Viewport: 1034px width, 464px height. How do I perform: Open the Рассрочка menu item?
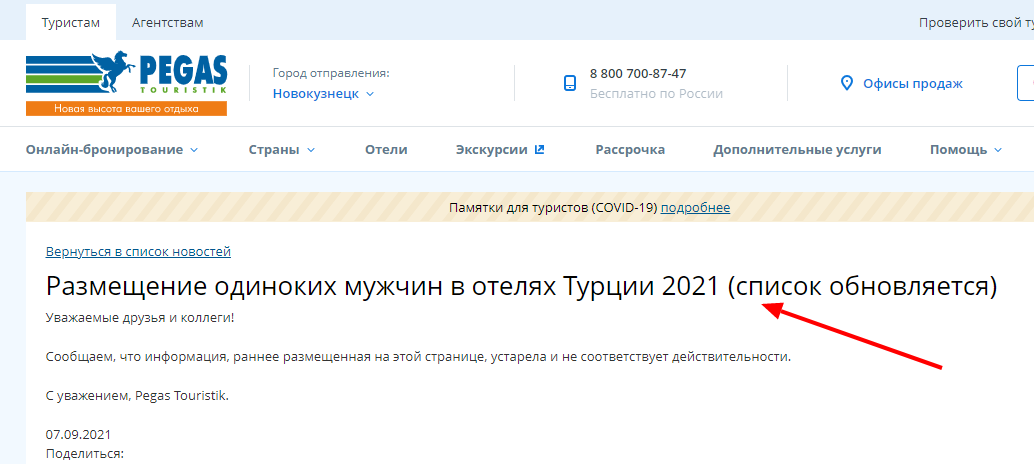[630, 150]
